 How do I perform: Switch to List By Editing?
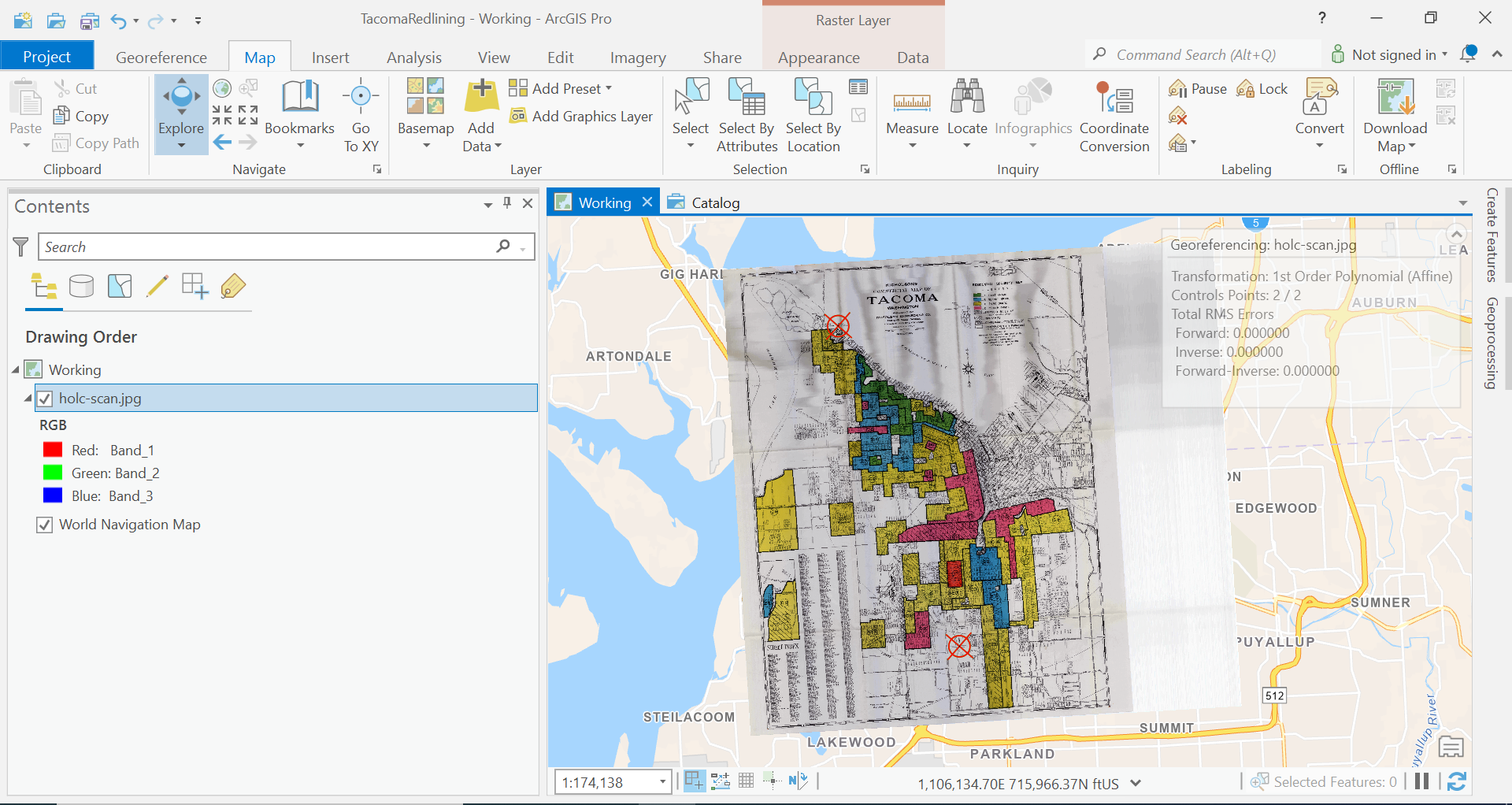pos(157,286)
